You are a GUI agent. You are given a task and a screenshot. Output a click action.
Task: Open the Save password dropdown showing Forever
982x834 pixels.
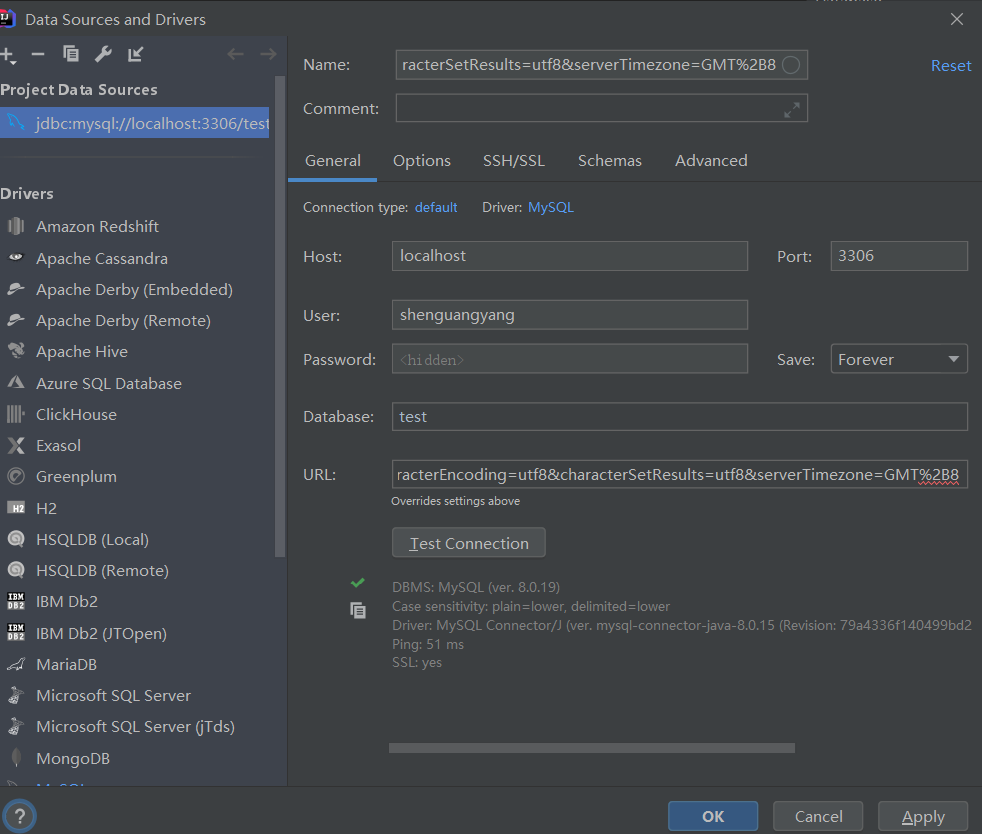pos(899,359)
